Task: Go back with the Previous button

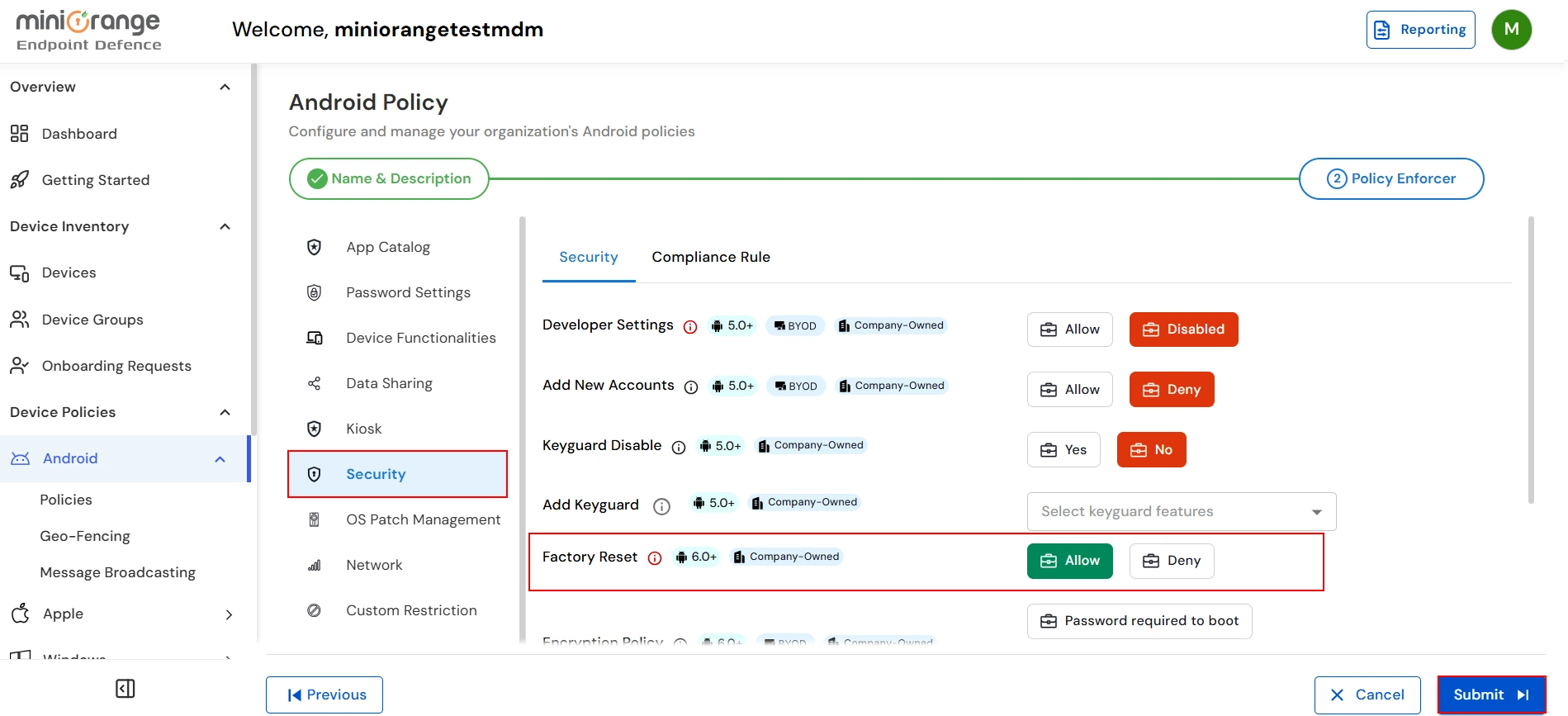Action: pyautogui.click(x=324, y=695)
